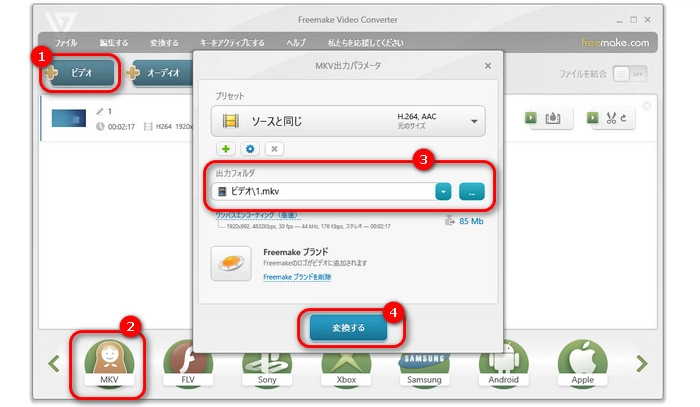Viewport: 700px width, 407px height.
Task: Open the 変換する menu
Action: (164, 43)
